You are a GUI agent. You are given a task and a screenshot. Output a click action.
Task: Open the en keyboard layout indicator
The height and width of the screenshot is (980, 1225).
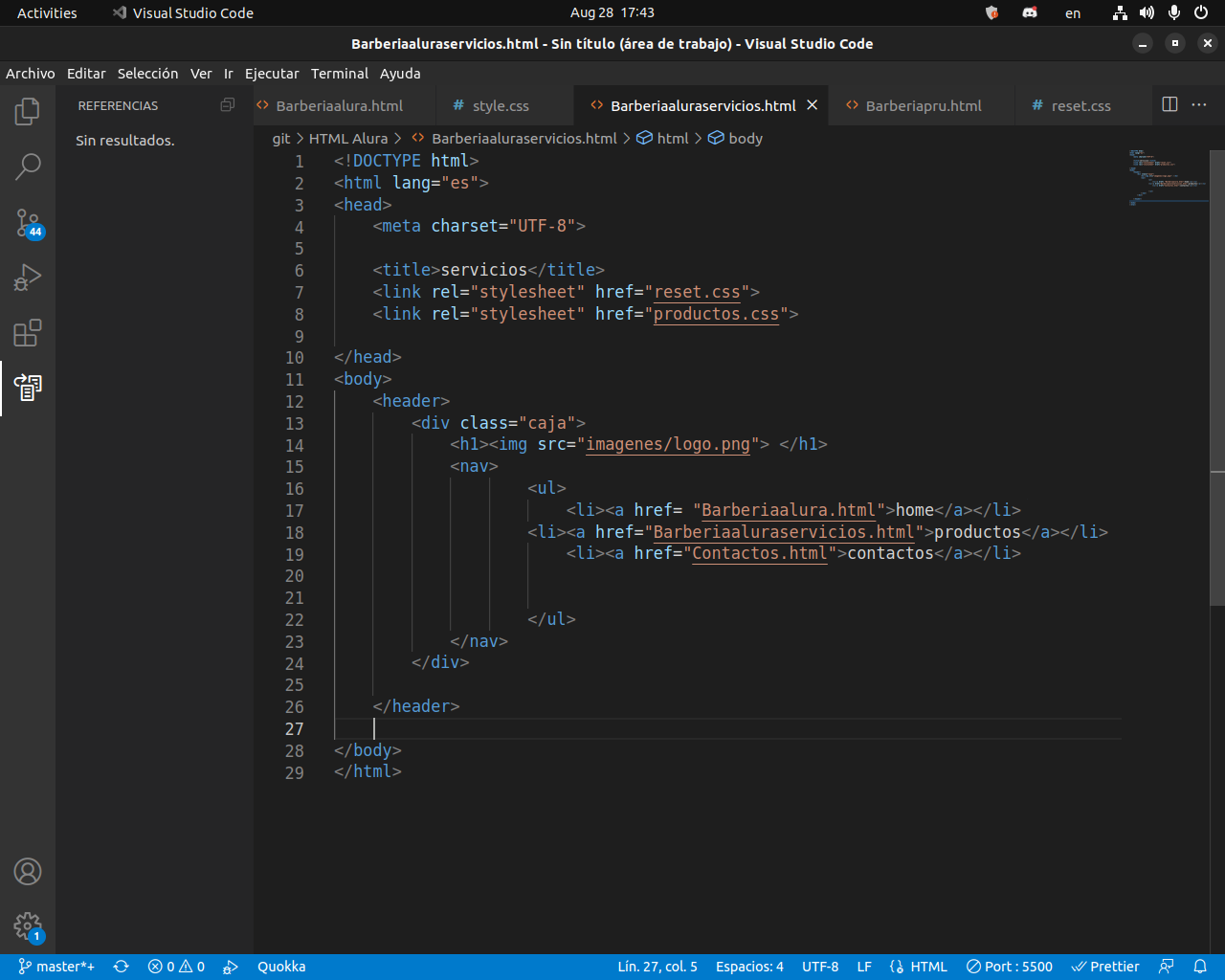click(1073, 12)
